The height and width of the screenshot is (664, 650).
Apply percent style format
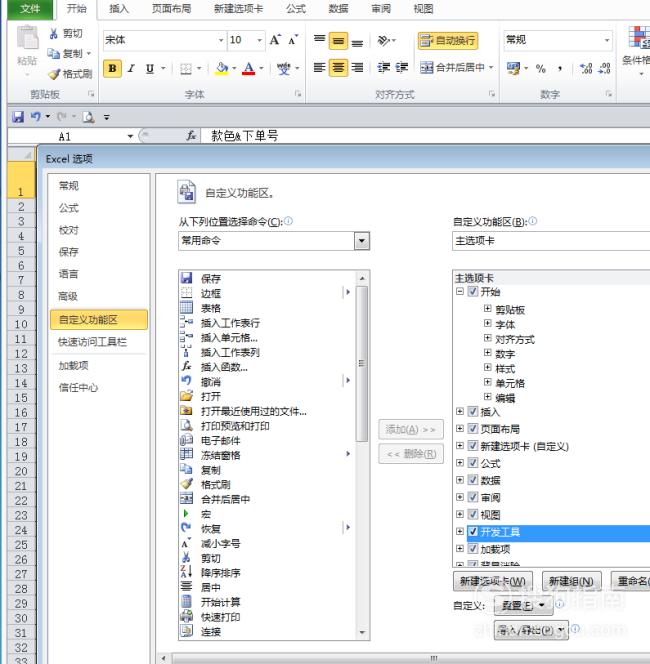(x=541, y=69)
